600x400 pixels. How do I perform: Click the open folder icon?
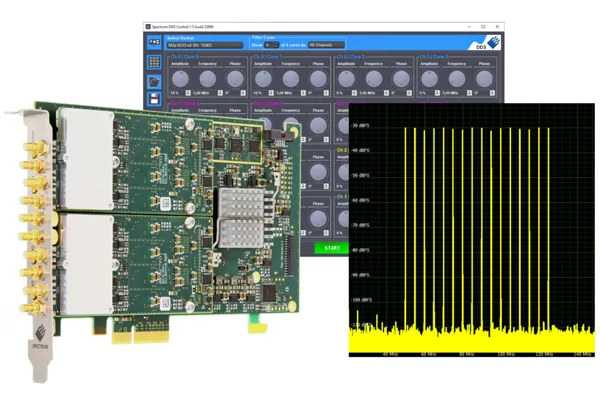pyautogui.click(x=155, y=81)
